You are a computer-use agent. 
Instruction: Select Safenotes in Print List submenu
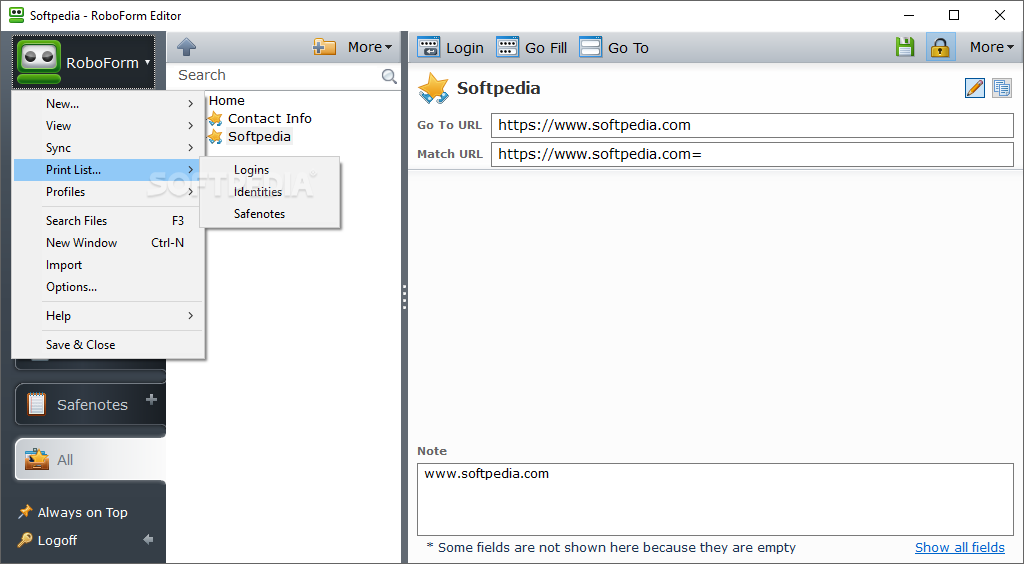[x=270, y=213]
